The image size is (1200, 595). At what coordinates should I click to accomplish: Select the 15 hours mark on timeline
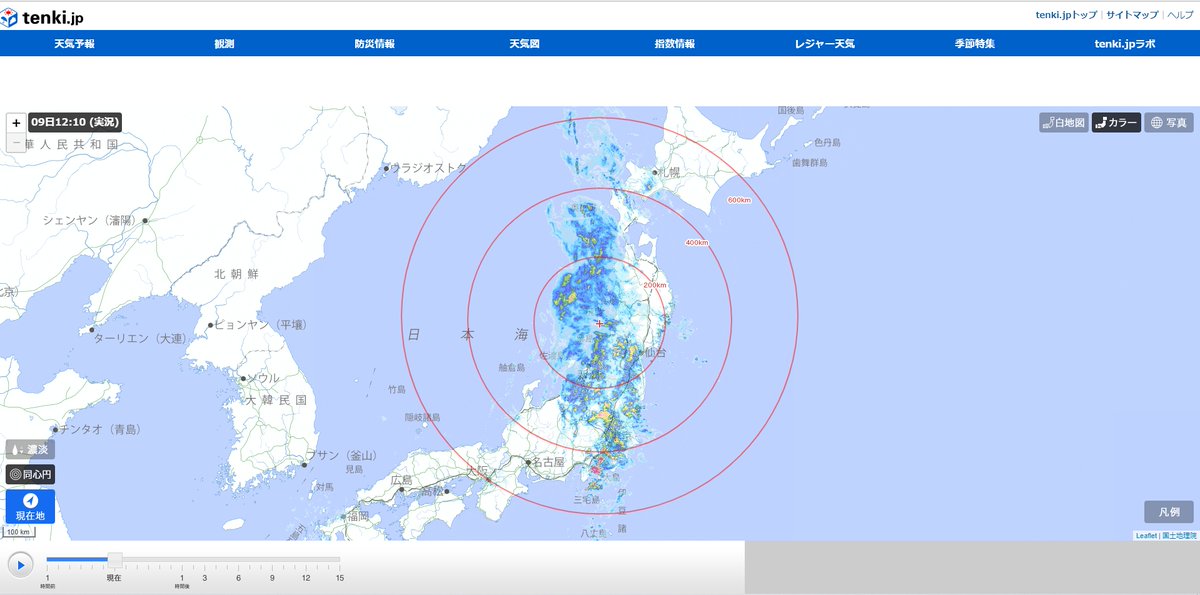[x=339, y=578]
